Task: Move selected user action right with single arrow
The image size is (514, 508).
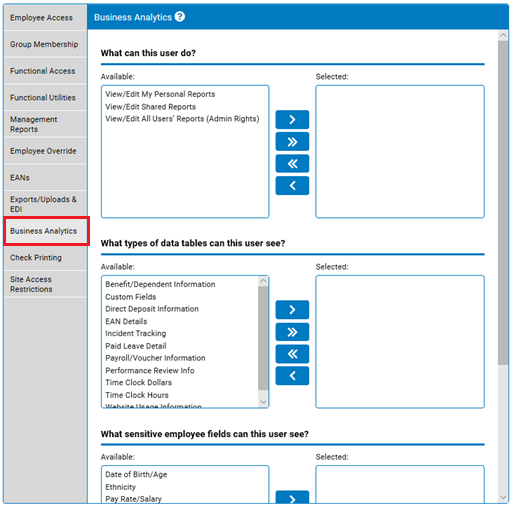Action: (292, 119)
